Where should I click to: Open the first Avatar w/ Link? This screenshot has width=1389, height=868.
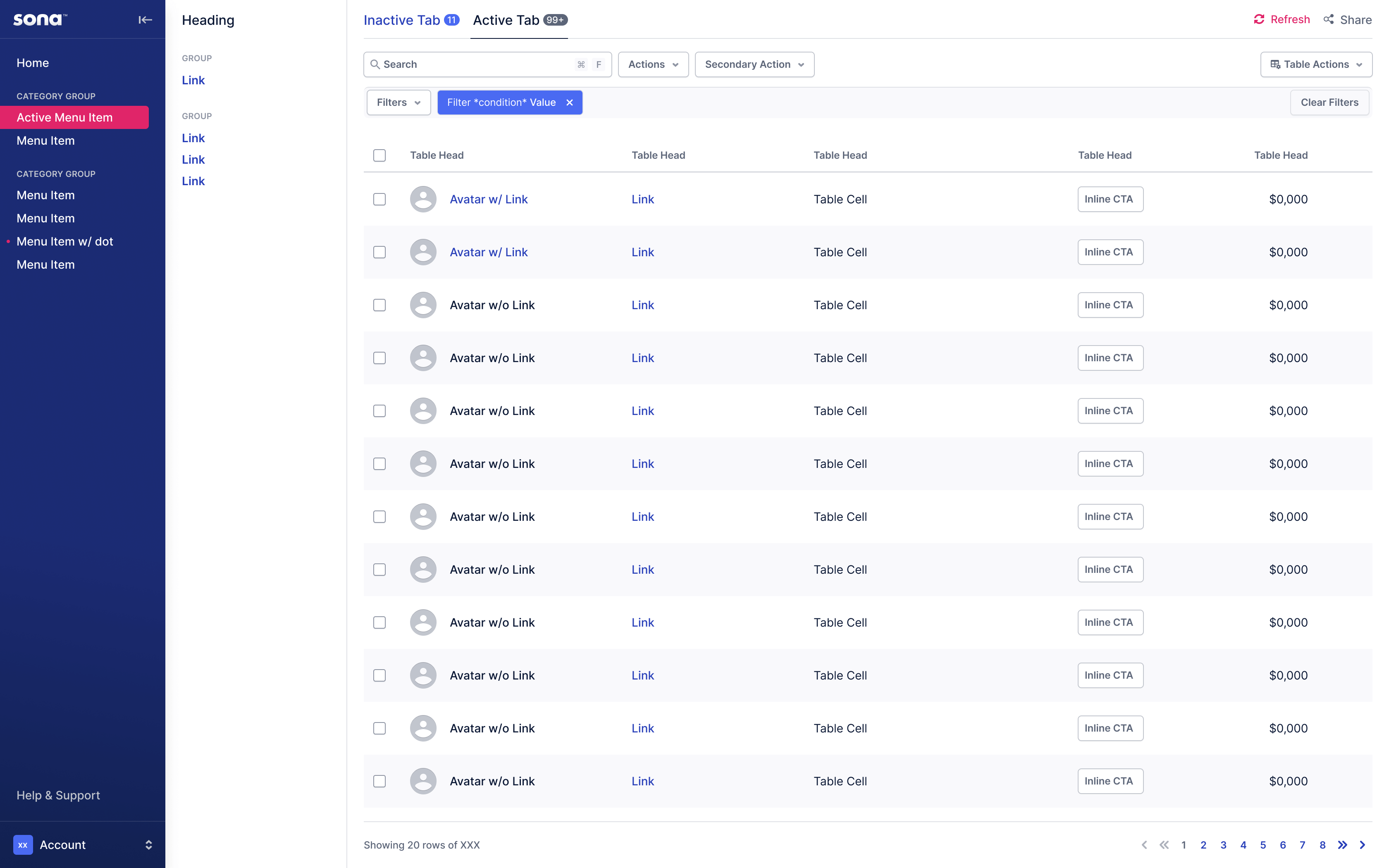coord(489,199)
